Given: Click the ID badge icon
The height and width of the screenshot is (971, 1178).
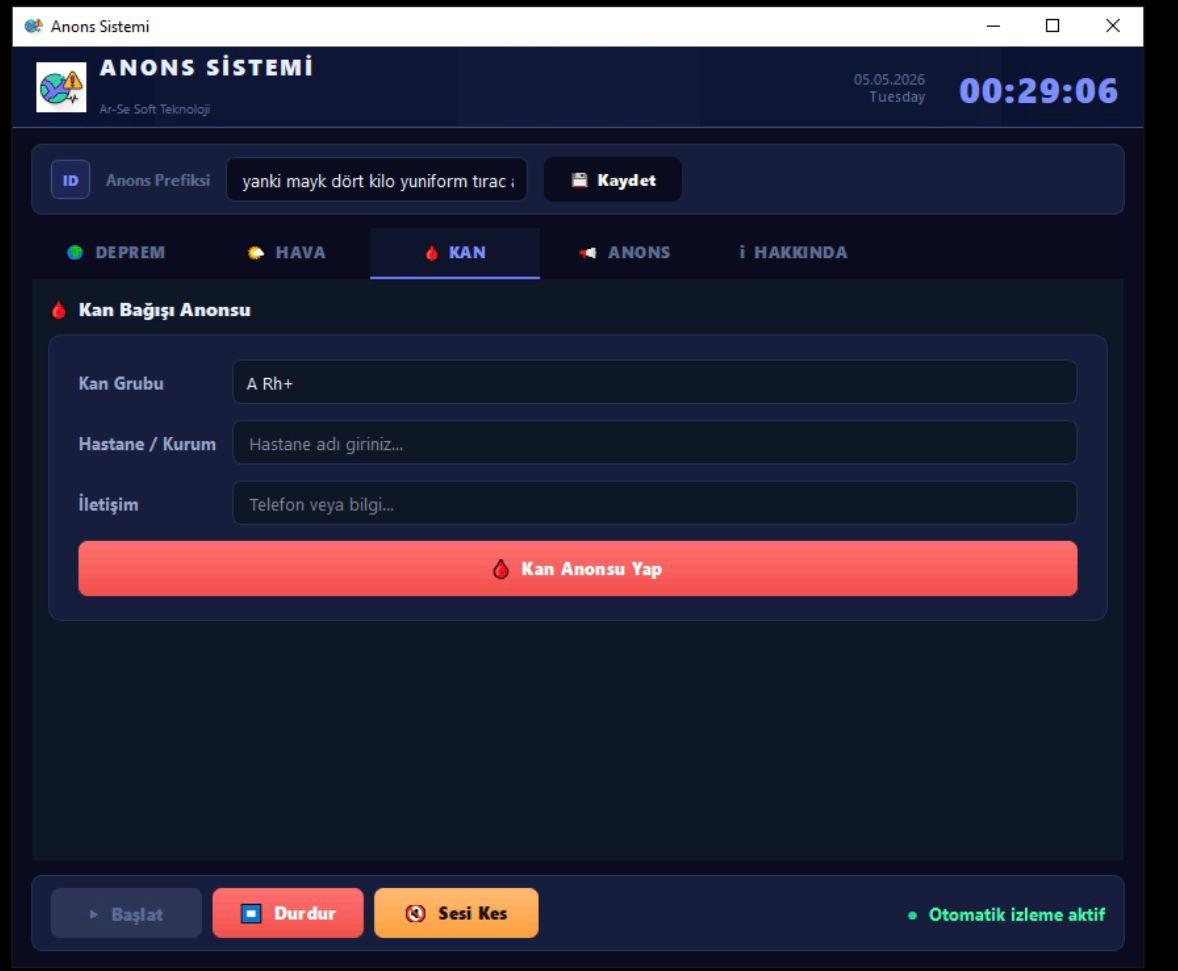Looking at the screenshot, I should point(70,180).
